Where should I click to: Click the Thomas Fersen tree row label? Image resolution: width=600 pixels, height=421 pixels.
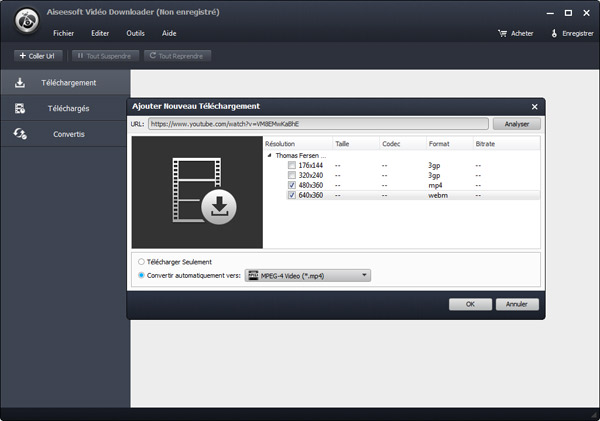click(300, 155)
